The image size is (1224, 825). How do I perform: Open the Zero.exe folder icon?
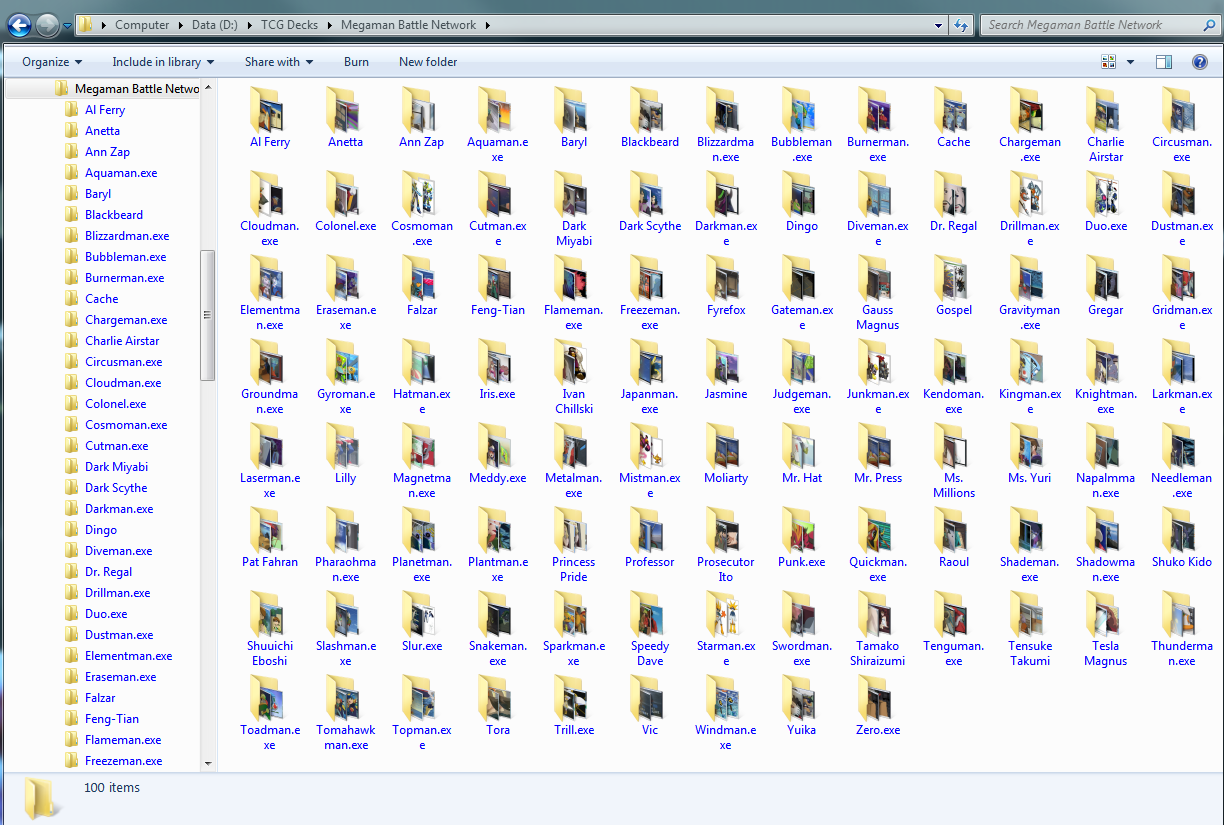[877, 697]
